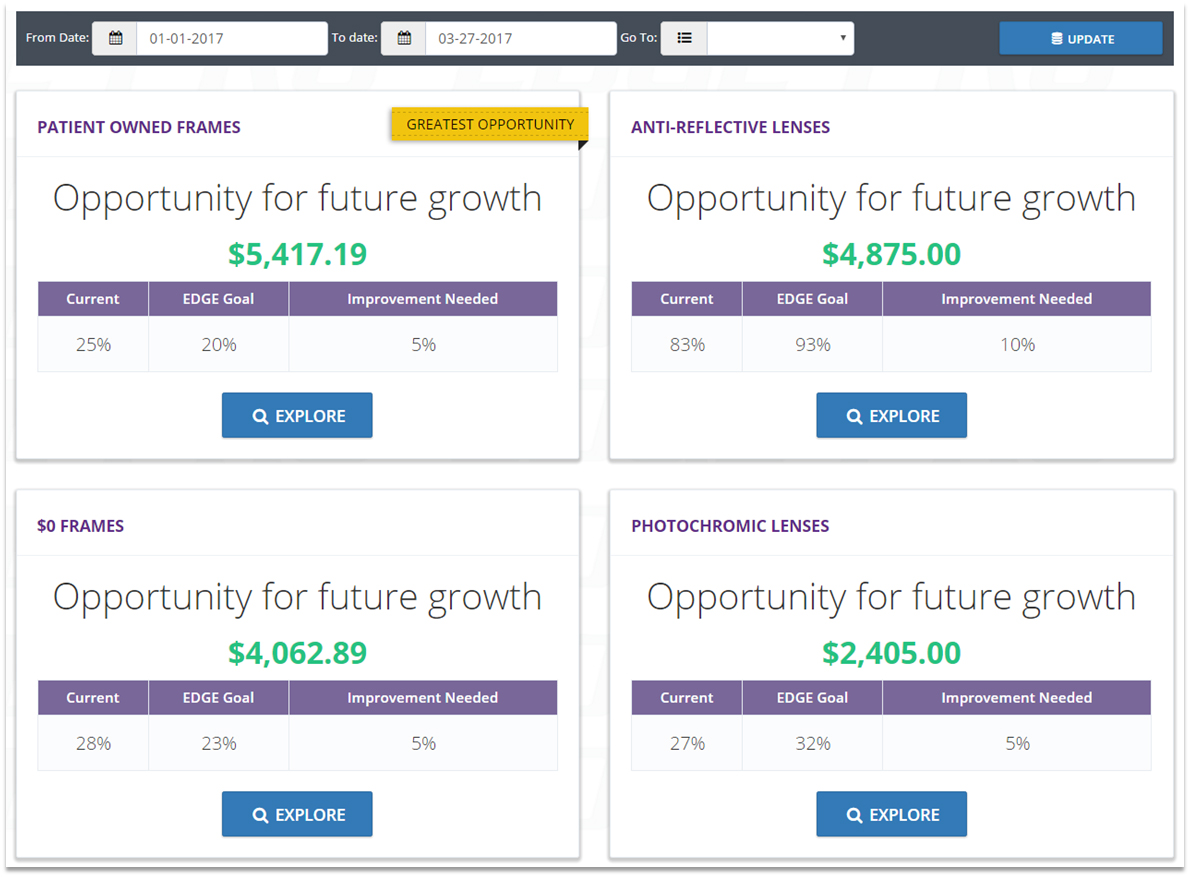
Task: Click magnifier icon in Photochromic Lenses Explore
Action: coord(854,816)
